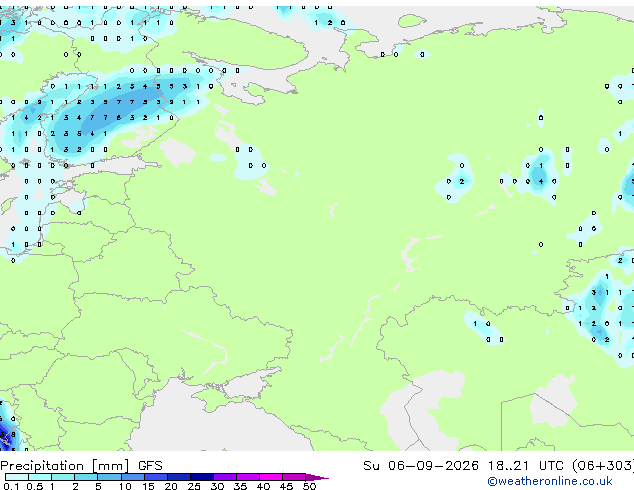Click the legend scale label '15'
The width and height of the screenshot is (634, 490).
148,486
